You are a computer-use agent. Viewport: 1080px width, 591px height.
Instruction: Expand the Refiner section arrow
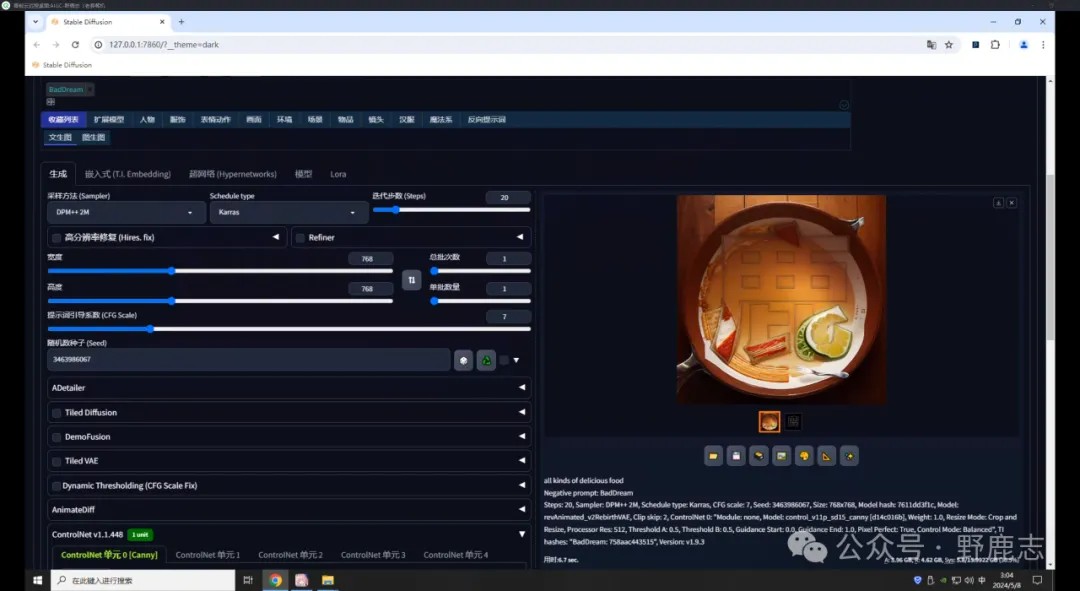click(520, 237)
